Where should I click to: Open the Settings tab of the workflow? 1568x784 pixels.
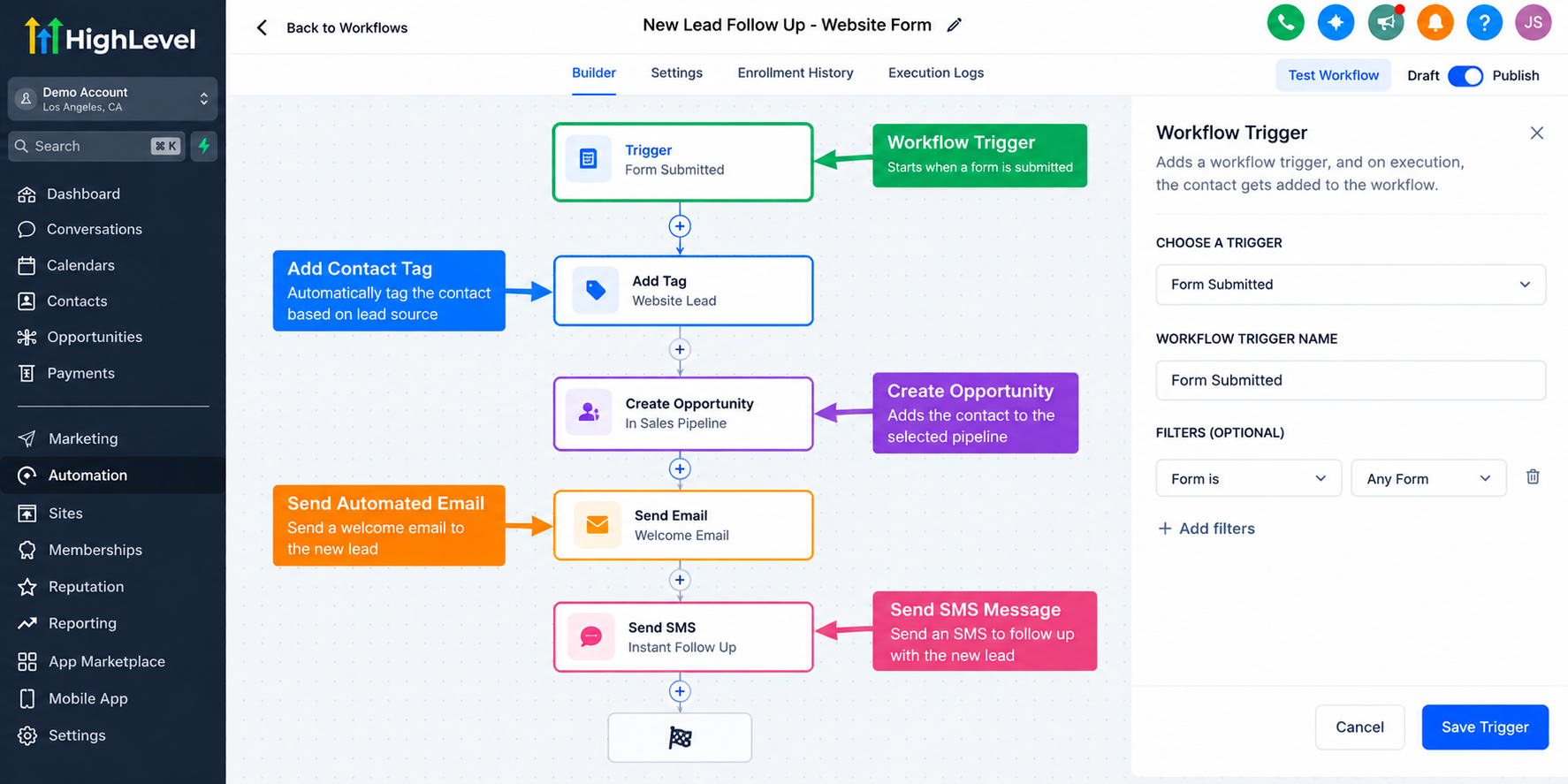click(677, 73)
